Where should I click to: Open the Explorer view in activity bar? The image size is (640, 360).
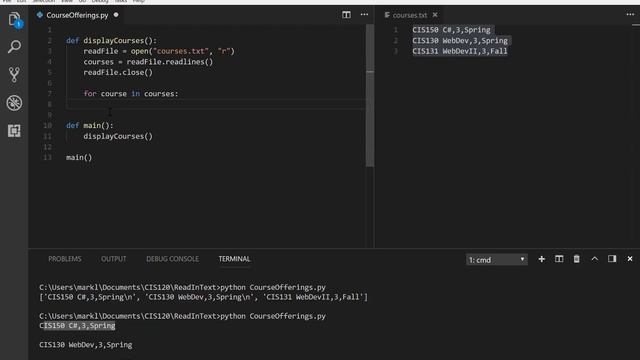tap(14, 20)
